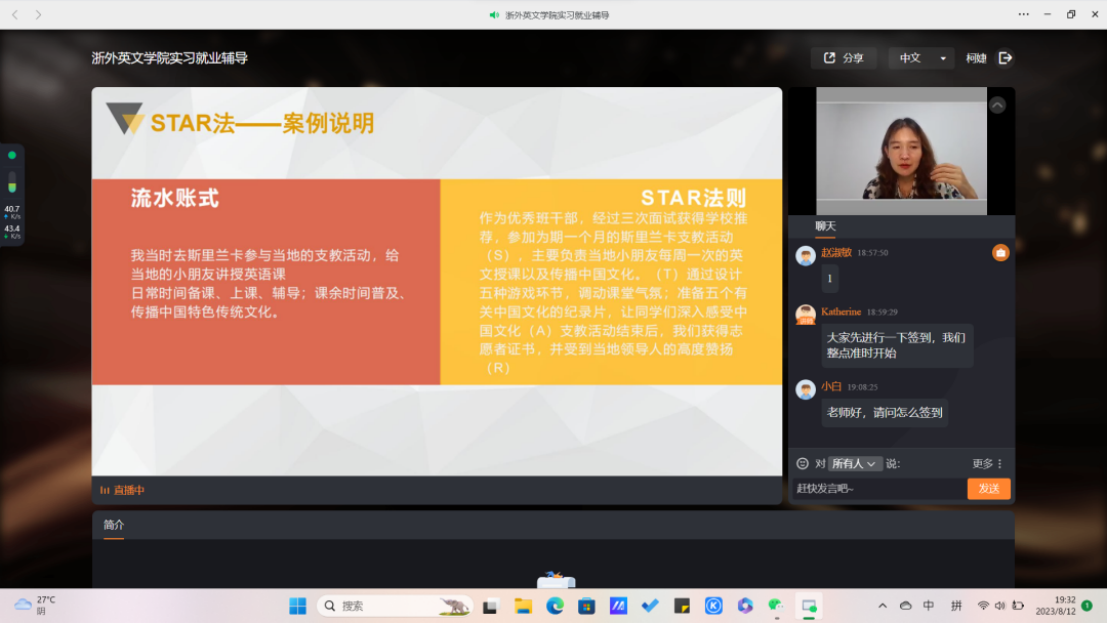Open the 中文 language dropdown
This screenshot has width=1108, height=624.
pos(921,58)
